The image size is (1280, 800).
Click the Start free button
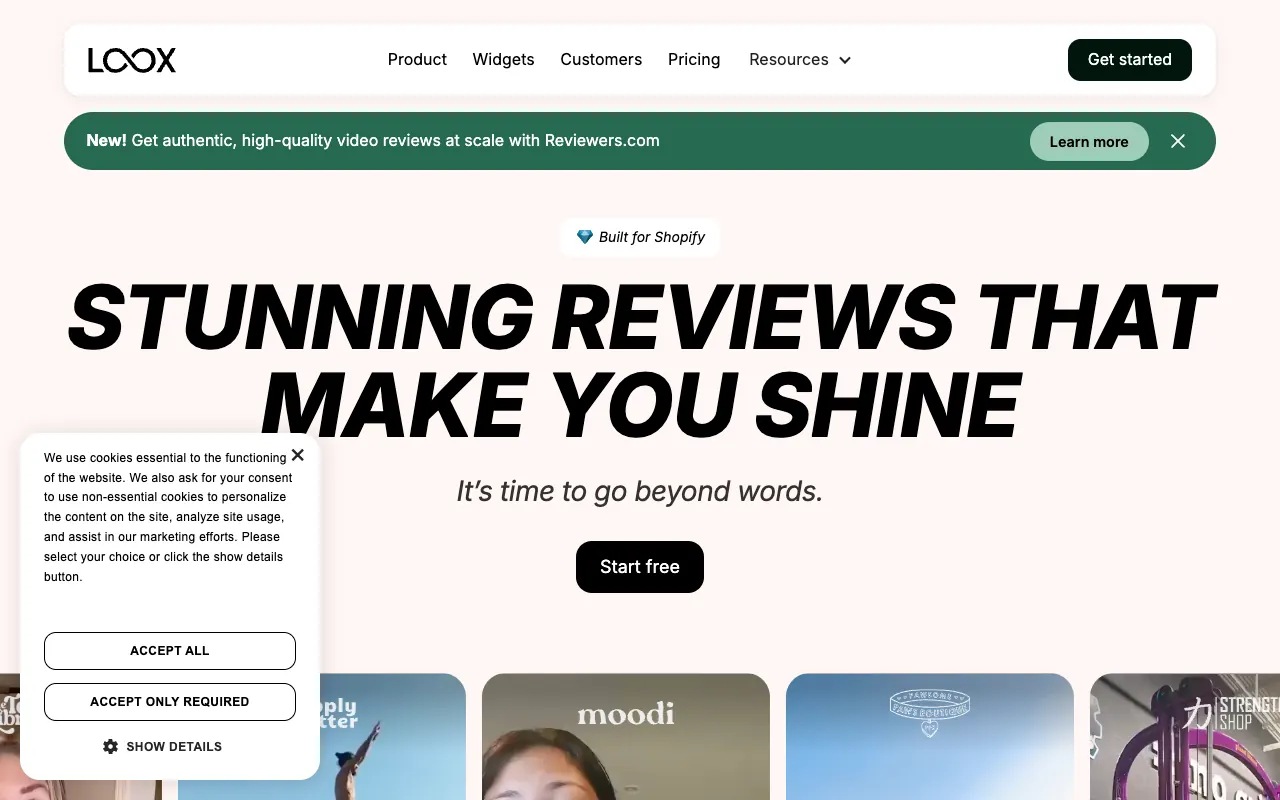pos(640,567)
